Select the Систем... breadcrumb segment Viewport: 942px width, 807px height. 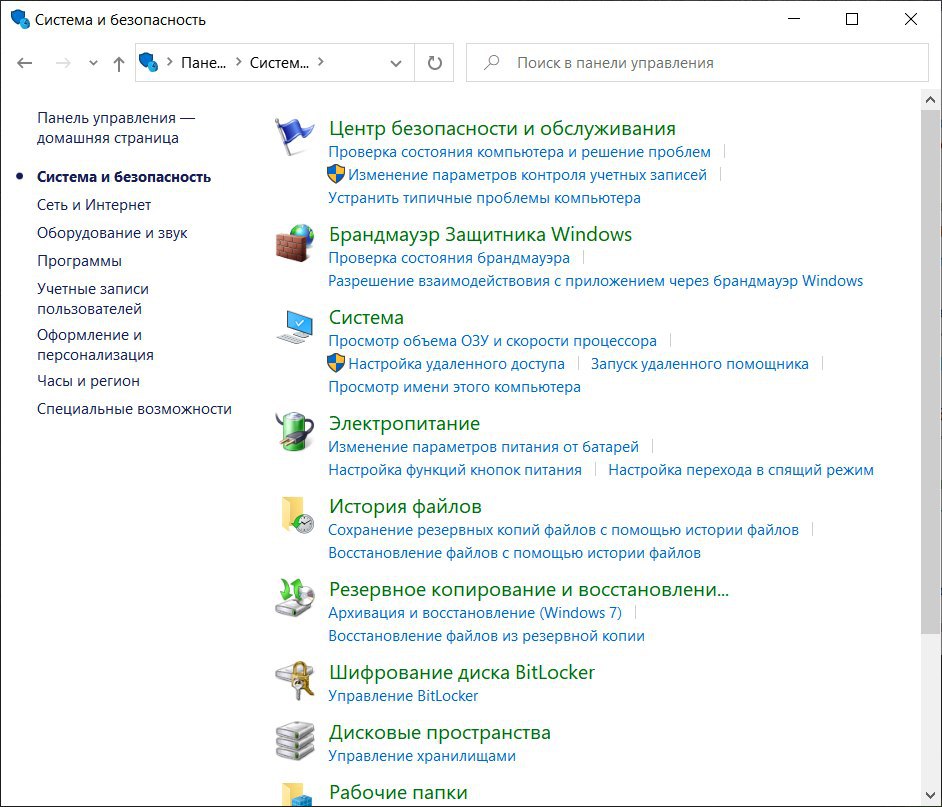tap(279, 62)
